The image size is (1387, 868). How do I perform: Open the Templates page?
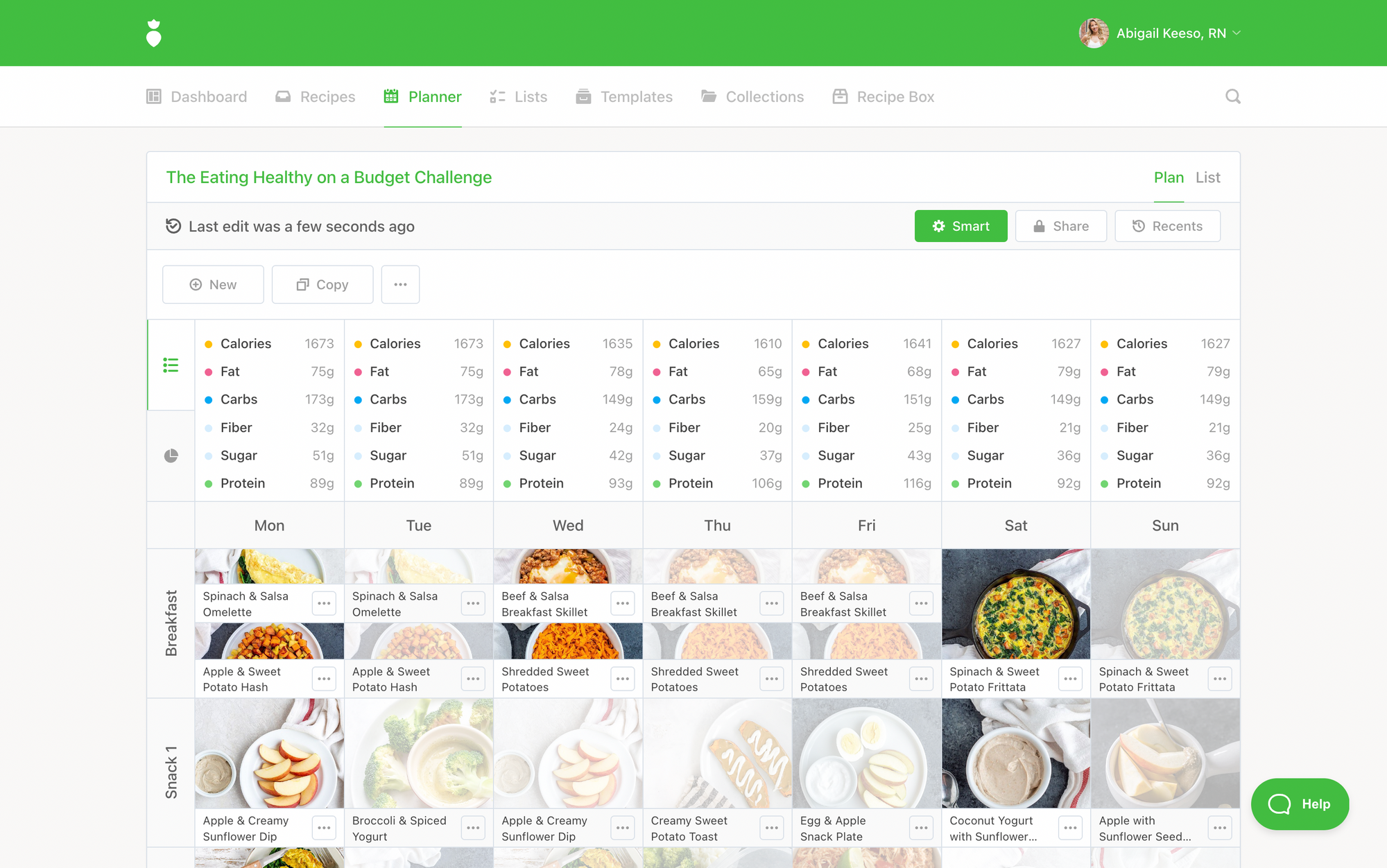coord(624,97)
